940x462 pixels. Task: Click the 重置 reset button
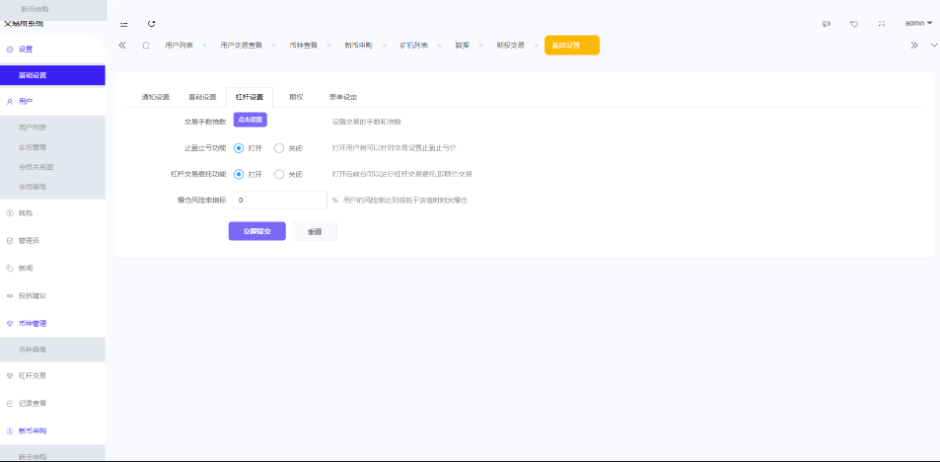pyautogui.click(x=315, y=231)
